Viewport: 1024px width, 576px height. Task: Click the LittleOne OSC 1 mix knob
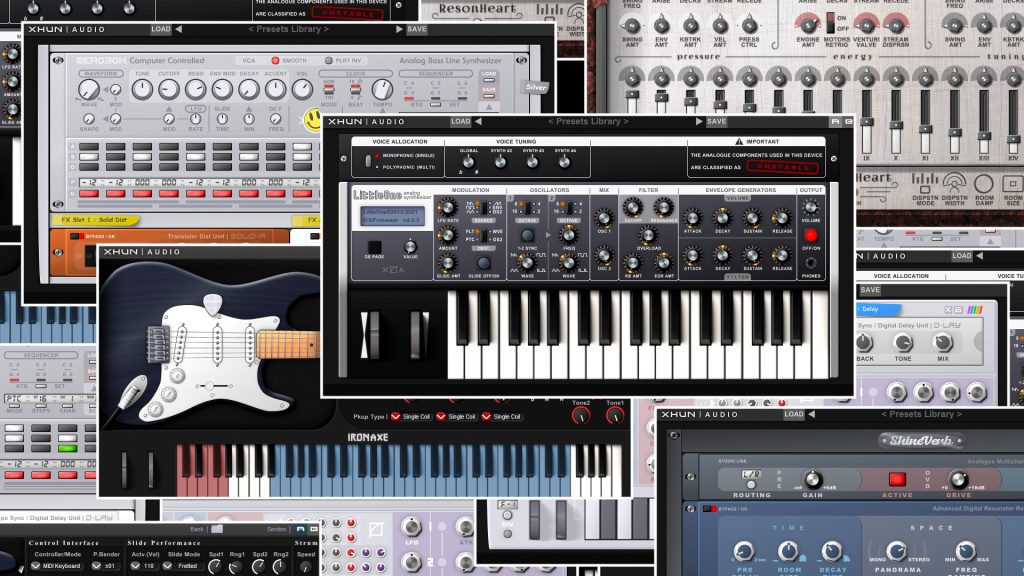pyautogui.click(x=604, y=218)
